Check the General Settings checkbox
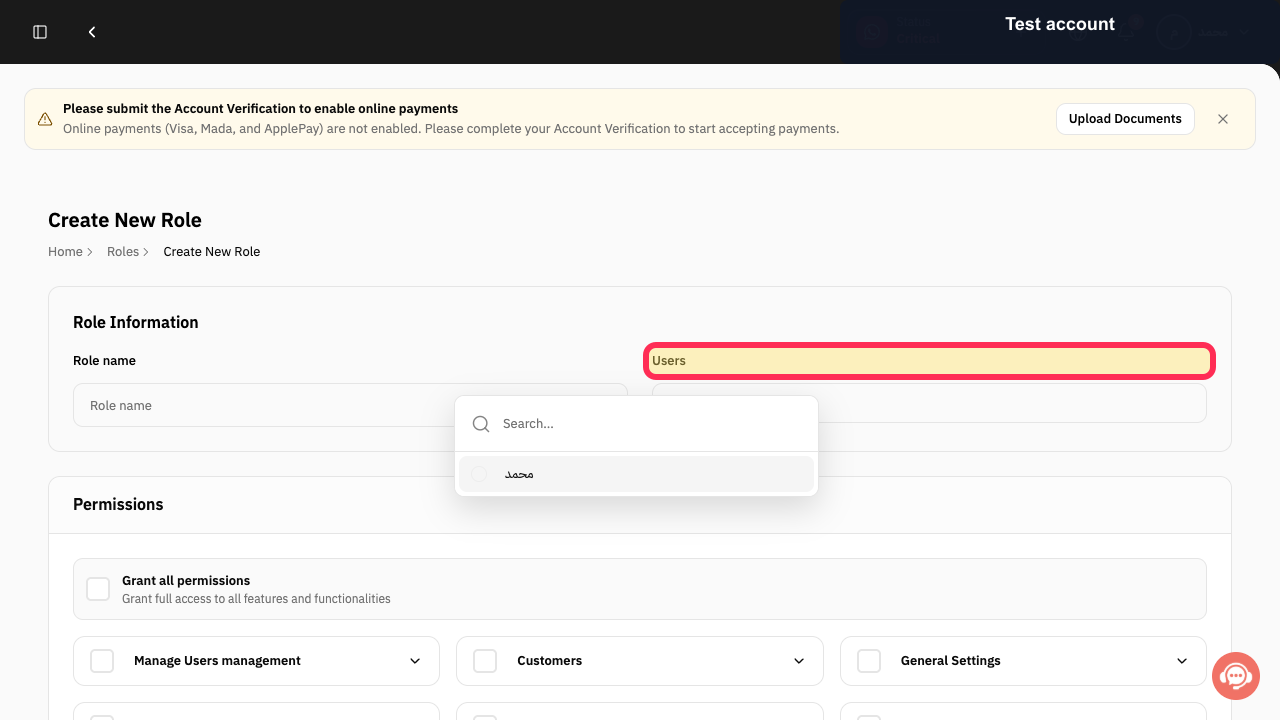The image size is (1280, 720). coord(869,661)
